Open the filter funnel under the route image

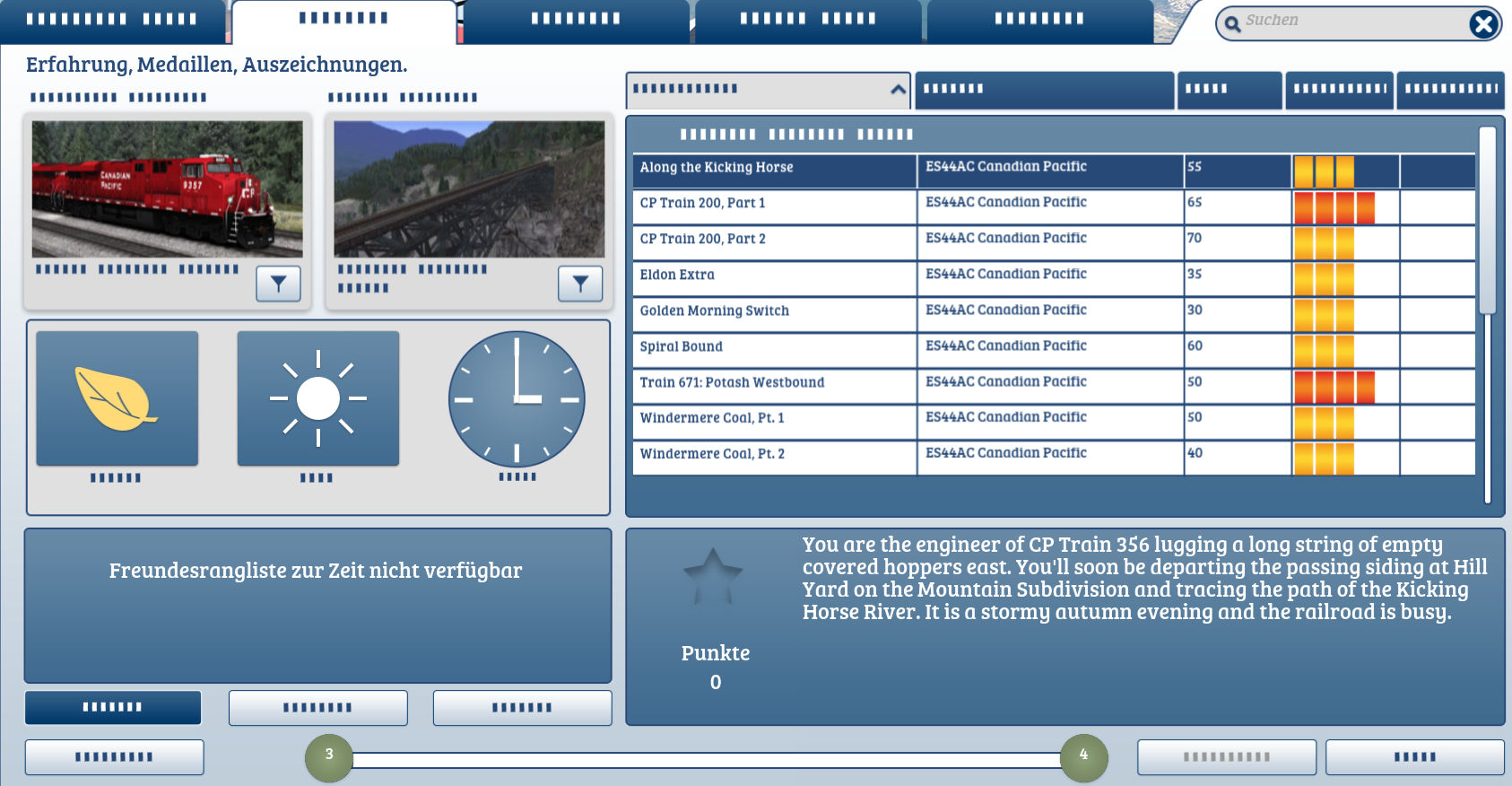pyautogui.click(x=580, y=284)
